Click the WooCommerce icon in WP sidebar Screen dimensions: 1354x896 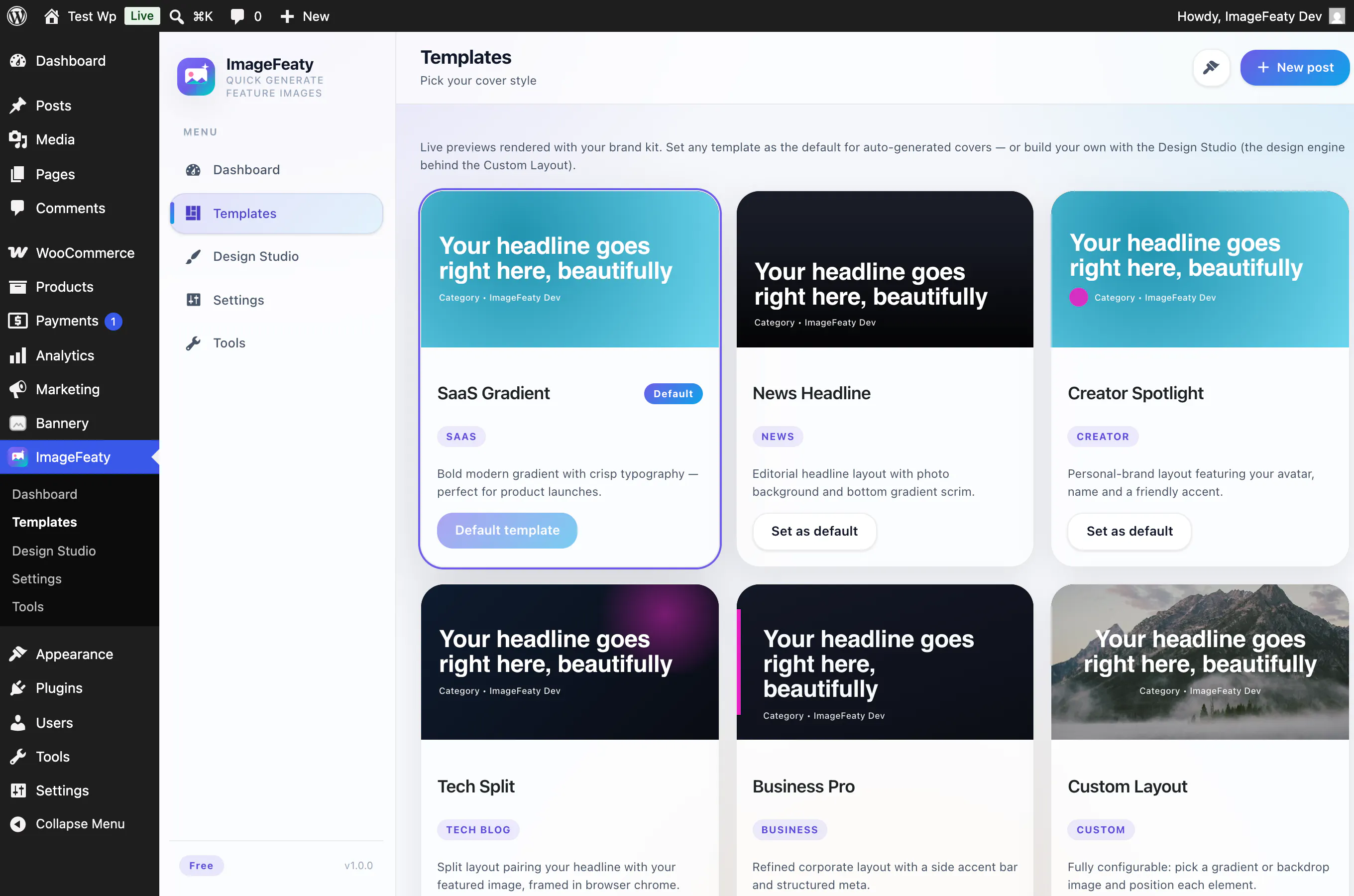click(18, 252)
